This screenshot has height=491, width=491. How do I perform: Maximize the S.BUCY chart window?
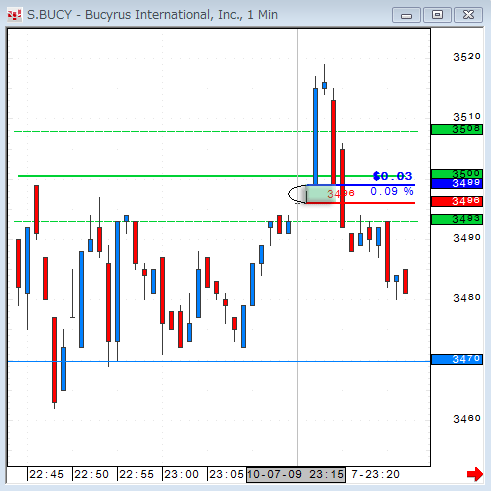[x=437, y=15]
